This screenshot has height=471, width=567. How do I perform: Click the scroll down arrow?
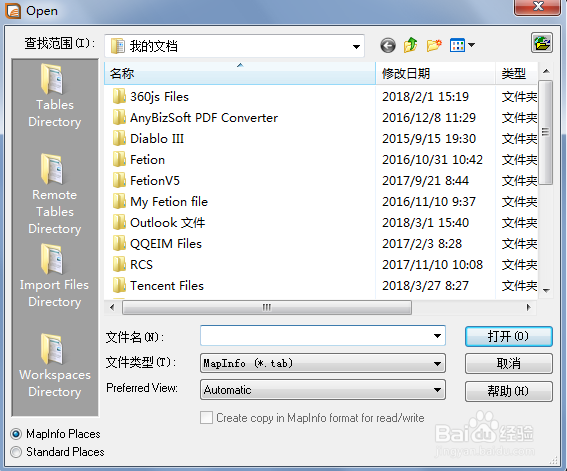[x=546, y=291]
